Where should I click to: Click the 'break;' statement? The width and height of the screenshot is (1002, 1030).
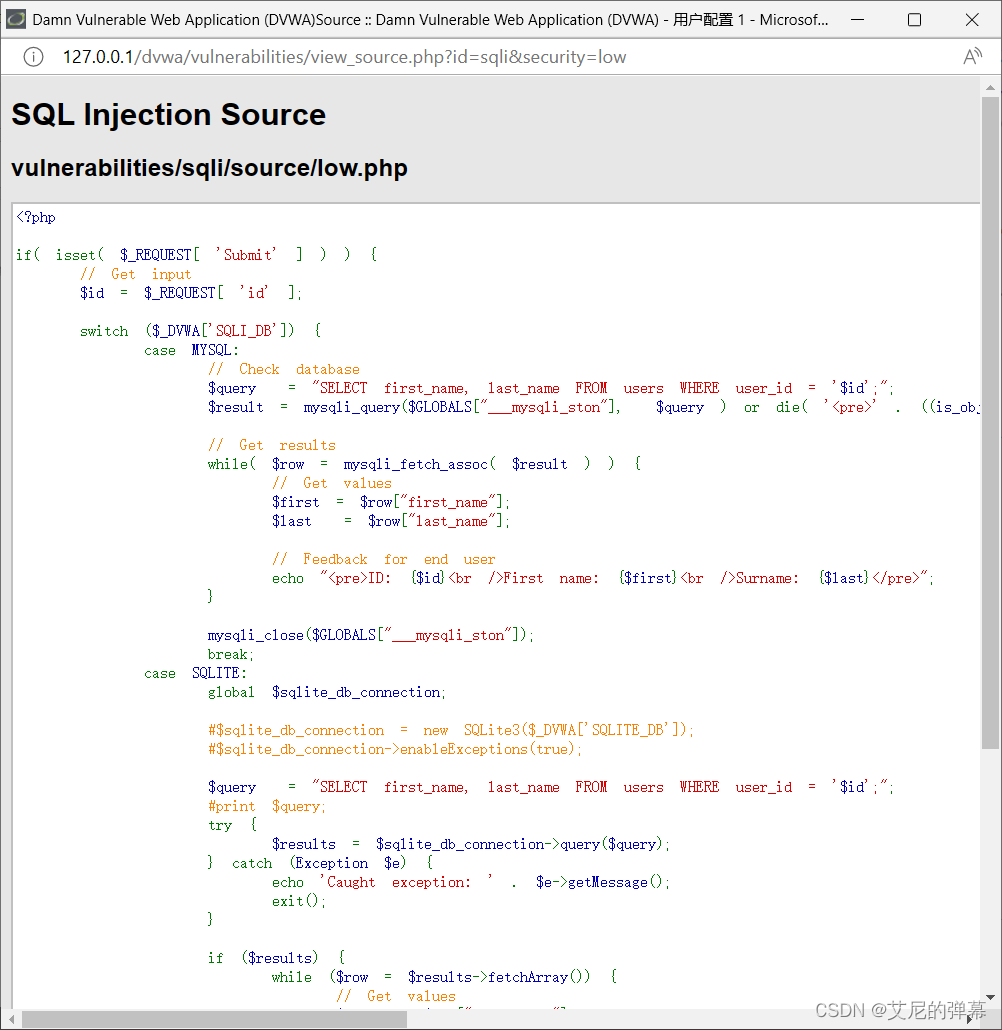[231, 654]
